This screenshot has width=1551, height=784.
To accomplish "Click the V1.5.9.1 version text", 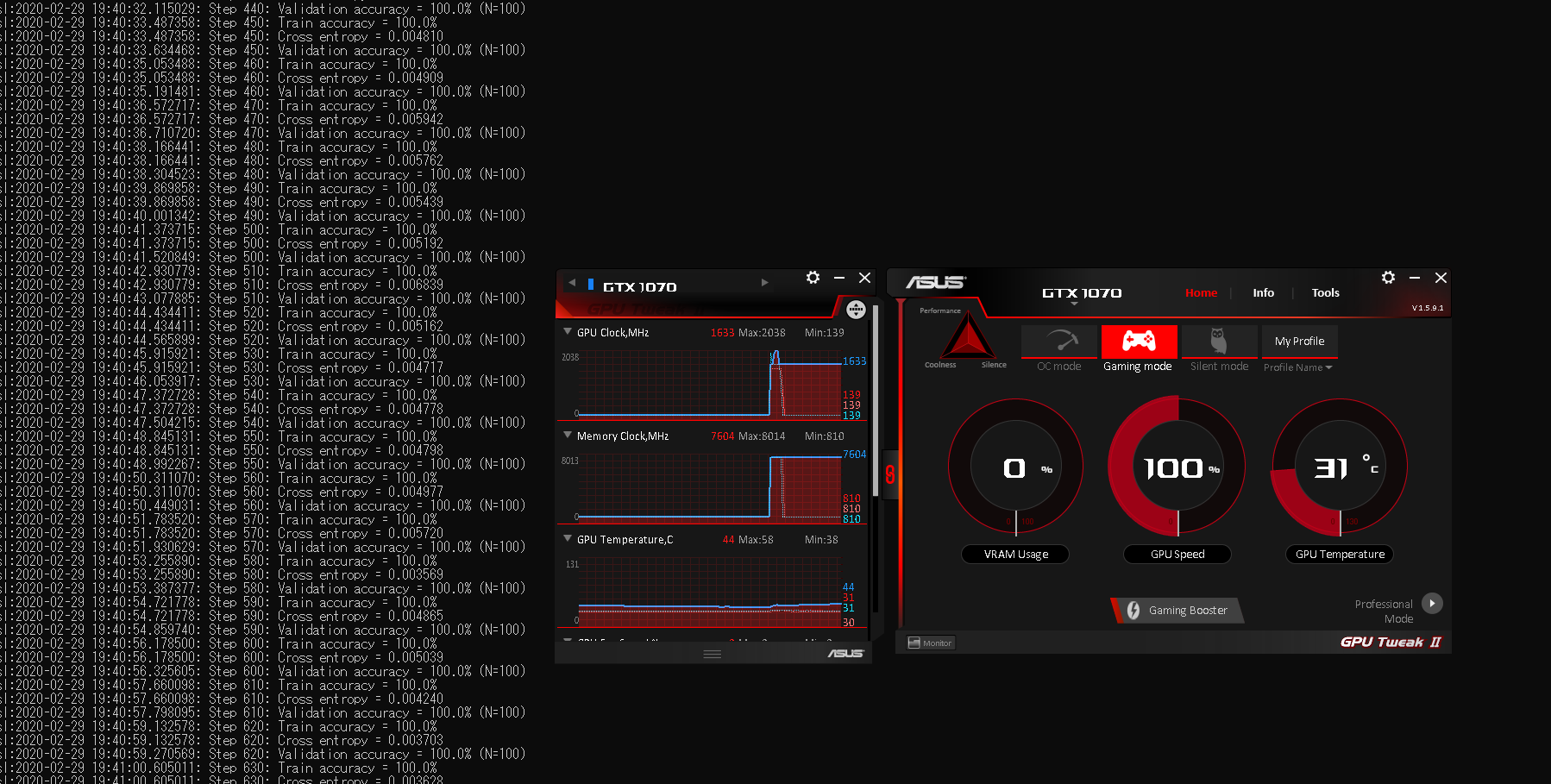I will pos(1428,308).
